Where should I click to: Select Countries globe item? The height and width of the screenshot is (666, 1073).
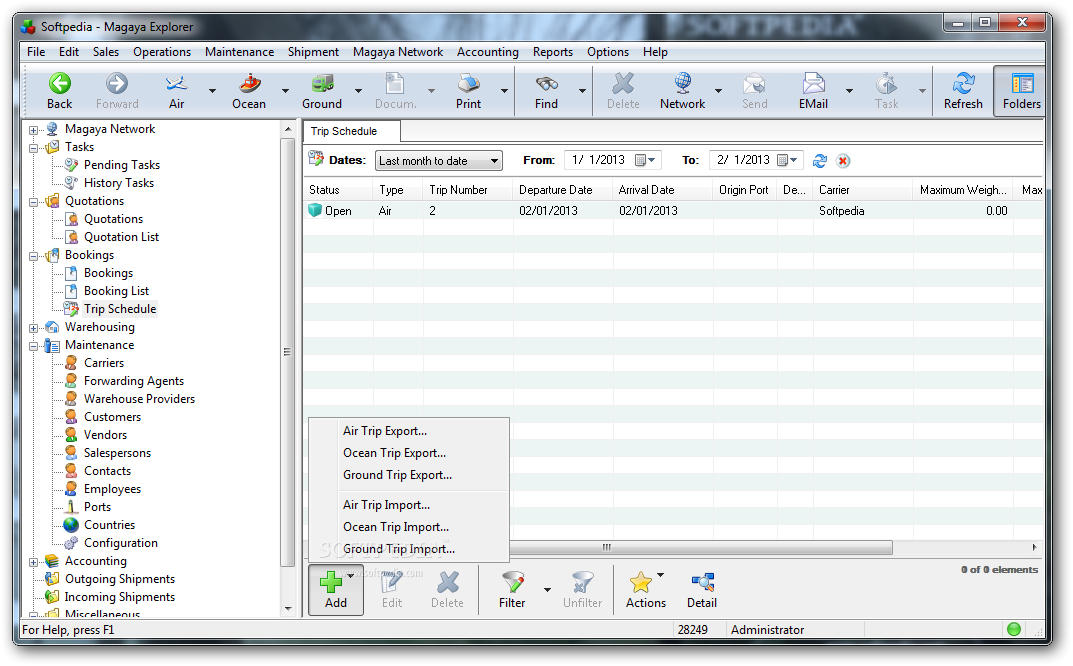(x=109, y=525)
